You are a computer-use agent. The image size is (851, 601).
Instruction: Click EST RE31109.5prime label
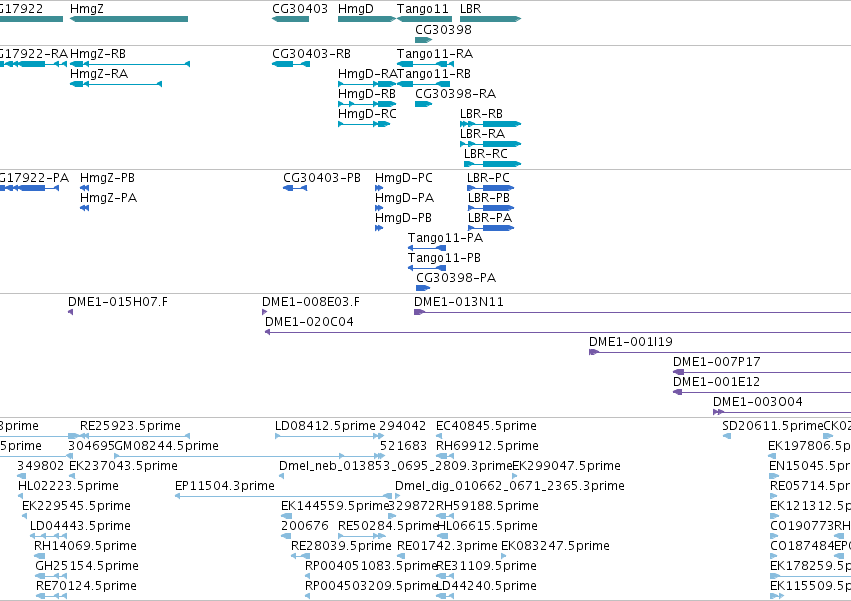coord(486,566)
